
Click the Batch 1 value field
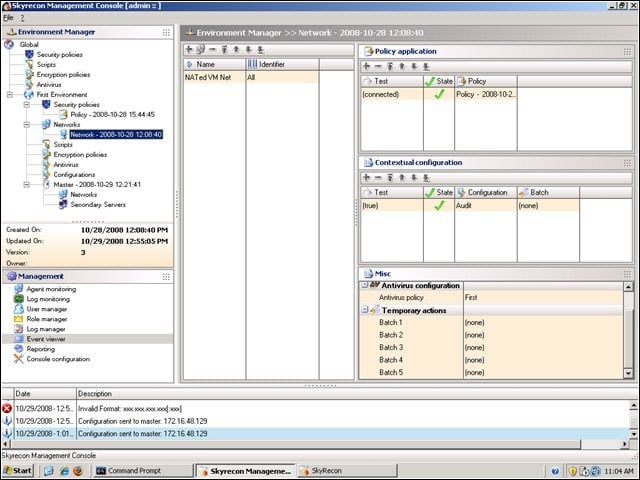click(543, 322)
